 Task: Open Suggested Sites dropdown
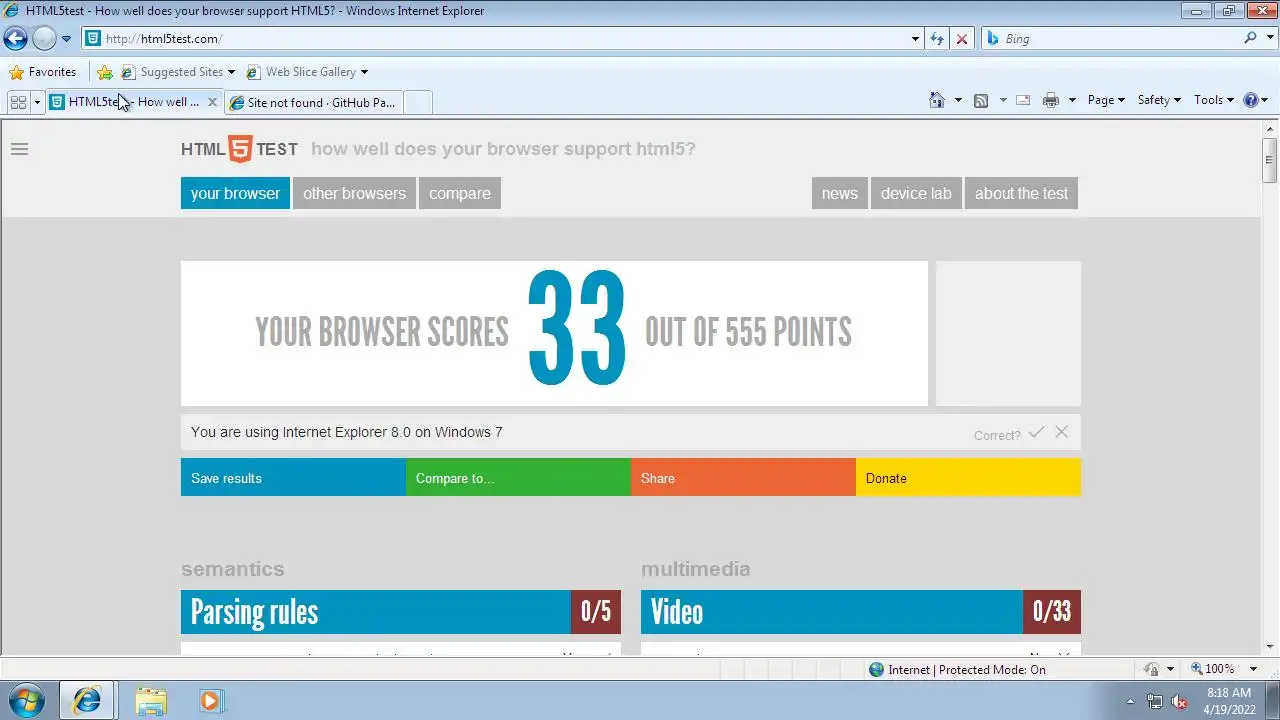tap(178, 72)
